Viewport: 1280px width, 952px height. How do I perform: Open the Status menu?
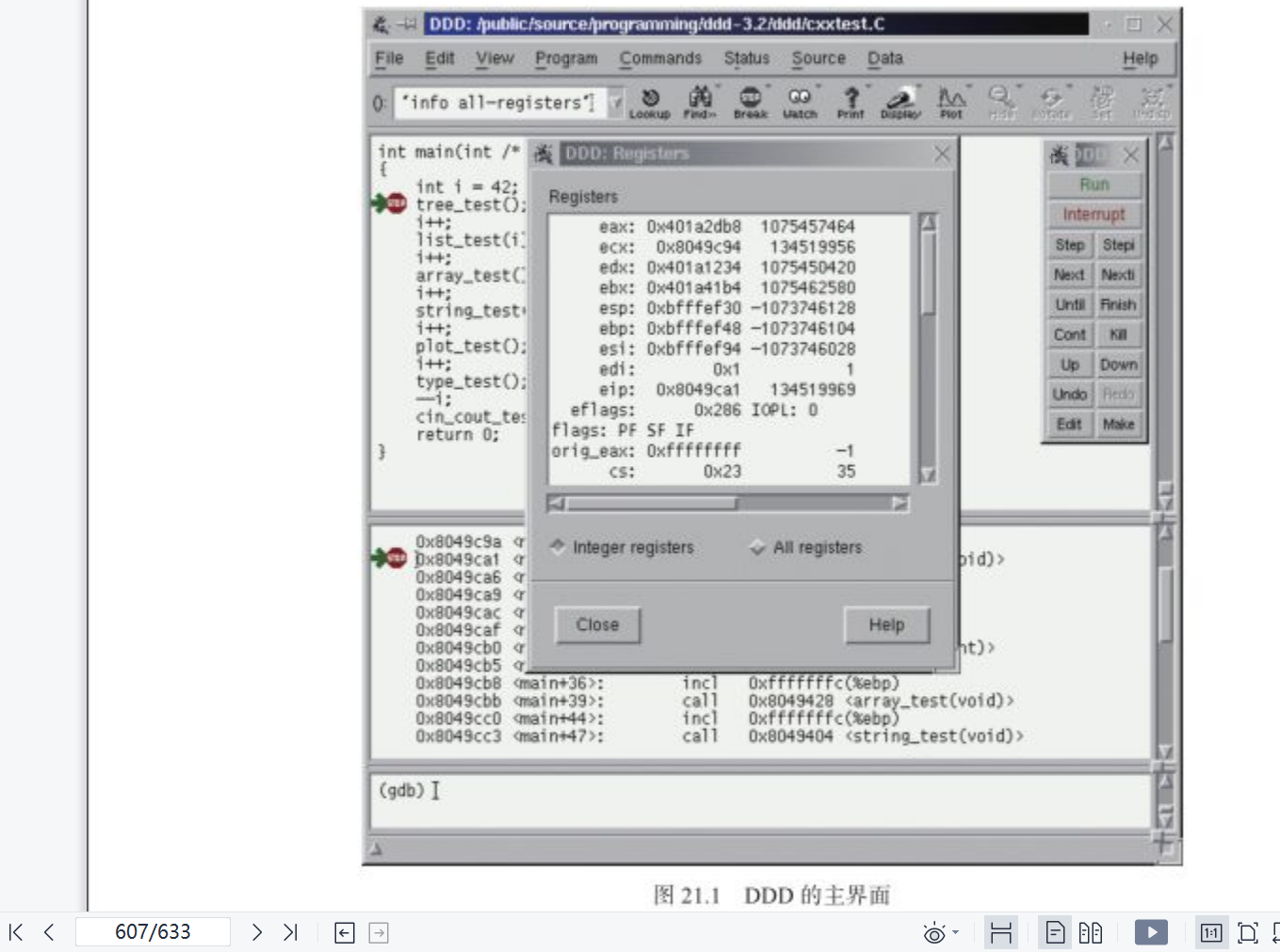(x=747, y=58)
